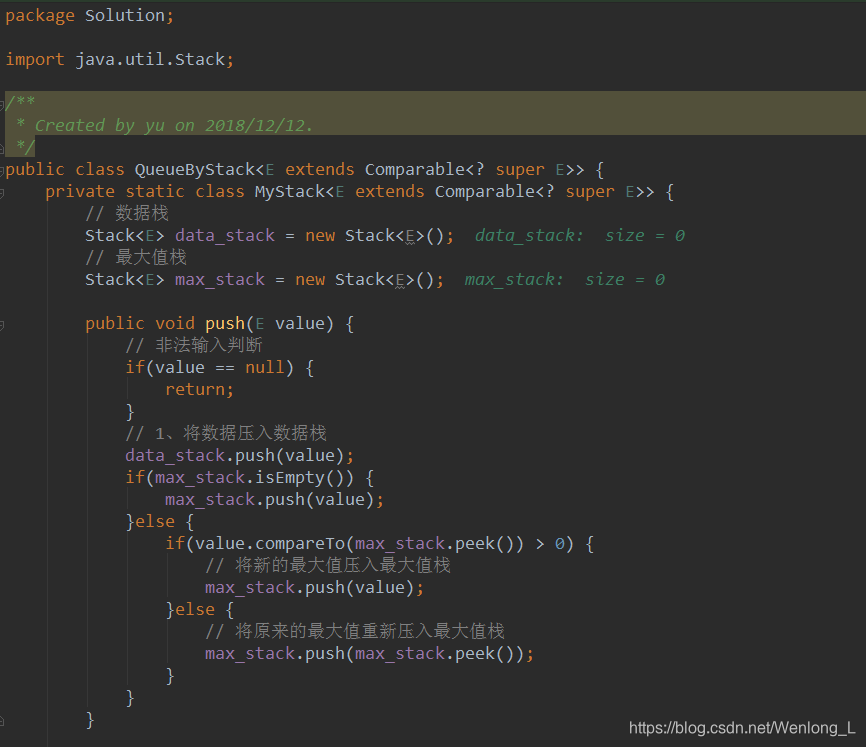Click the line 'max_stack.push(max_stack.peek());'
Screen dimensions: 866x747
coord(369,654)
